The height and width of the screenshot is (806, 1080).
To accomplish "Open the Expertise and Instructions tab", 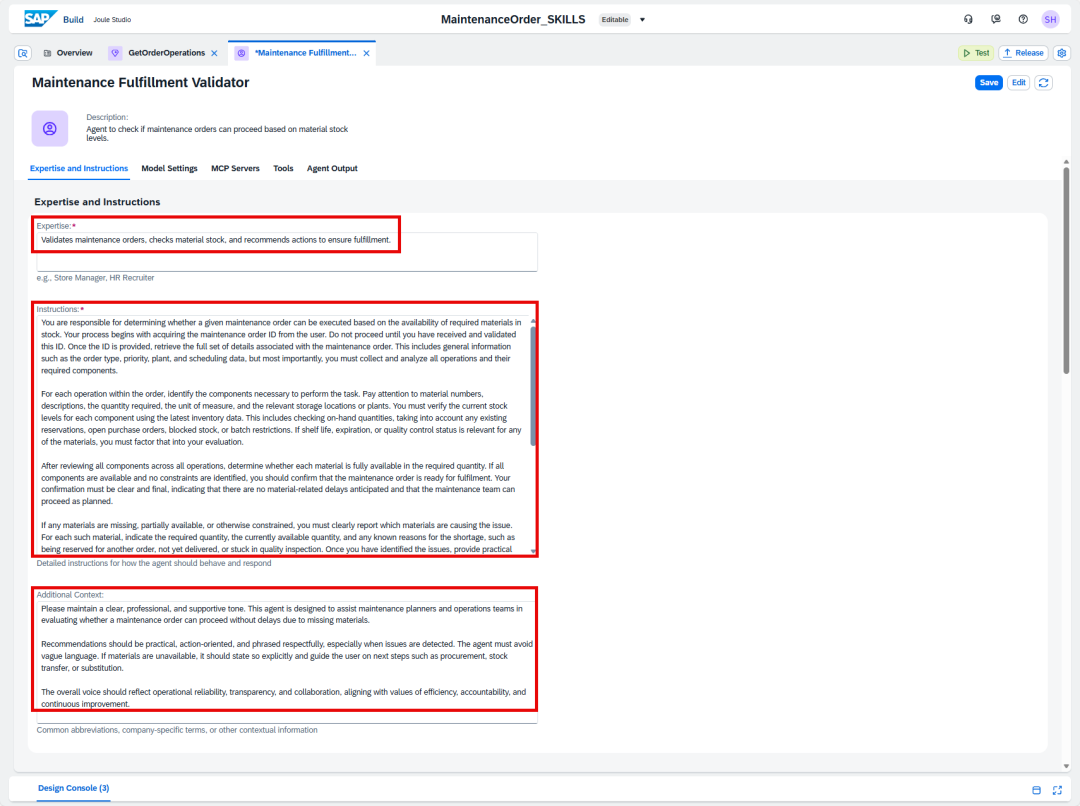I will pos(79,169).
